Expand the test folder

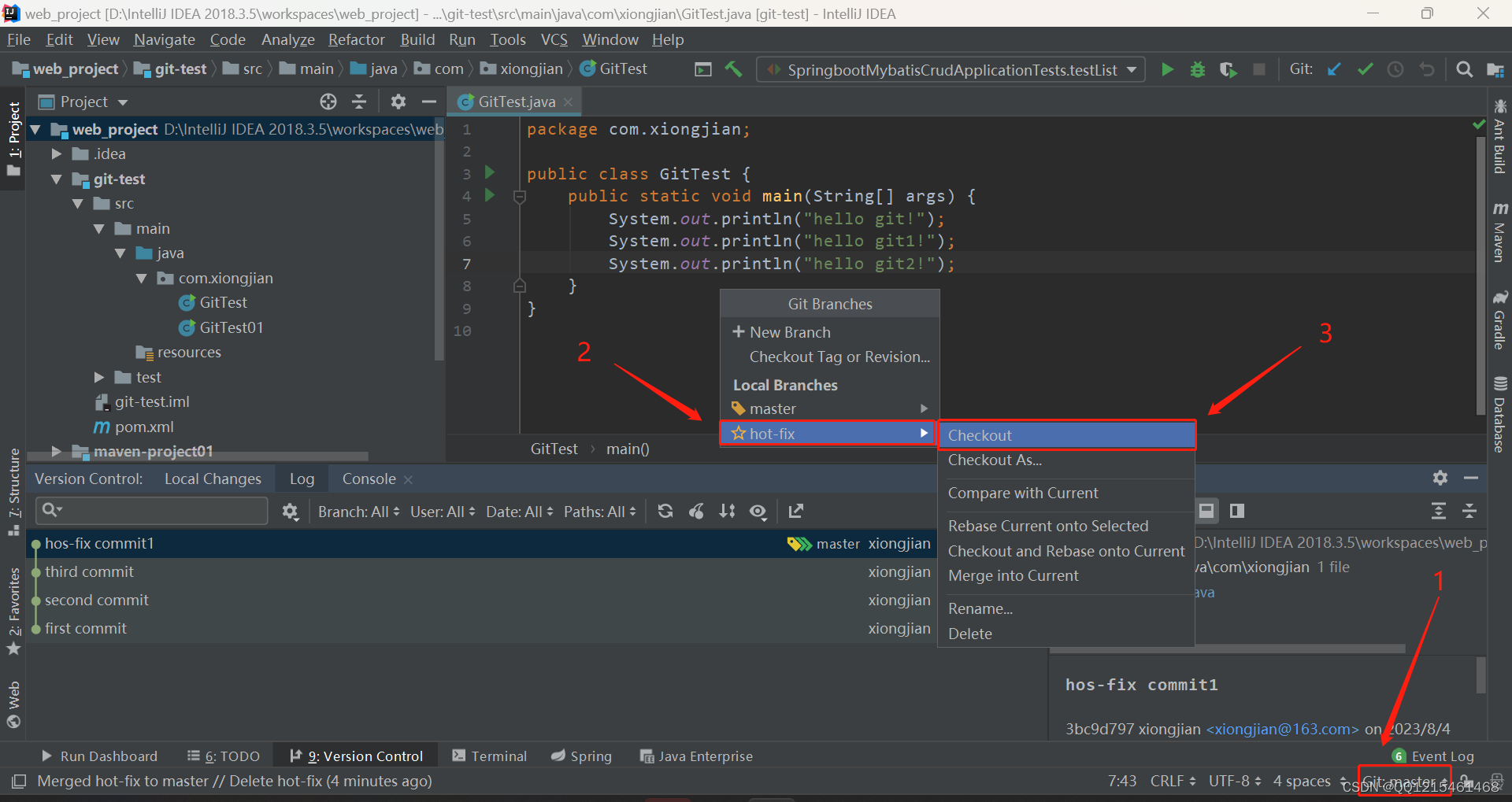tap(98, 378)
